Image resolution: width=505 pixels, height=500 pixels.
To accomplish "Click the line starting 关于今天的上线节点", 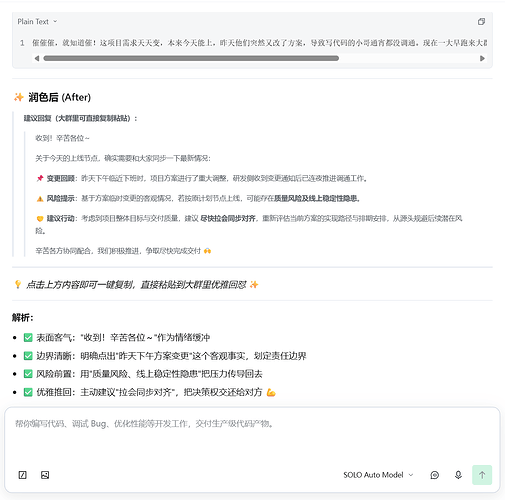I will (x=123, y=158).
